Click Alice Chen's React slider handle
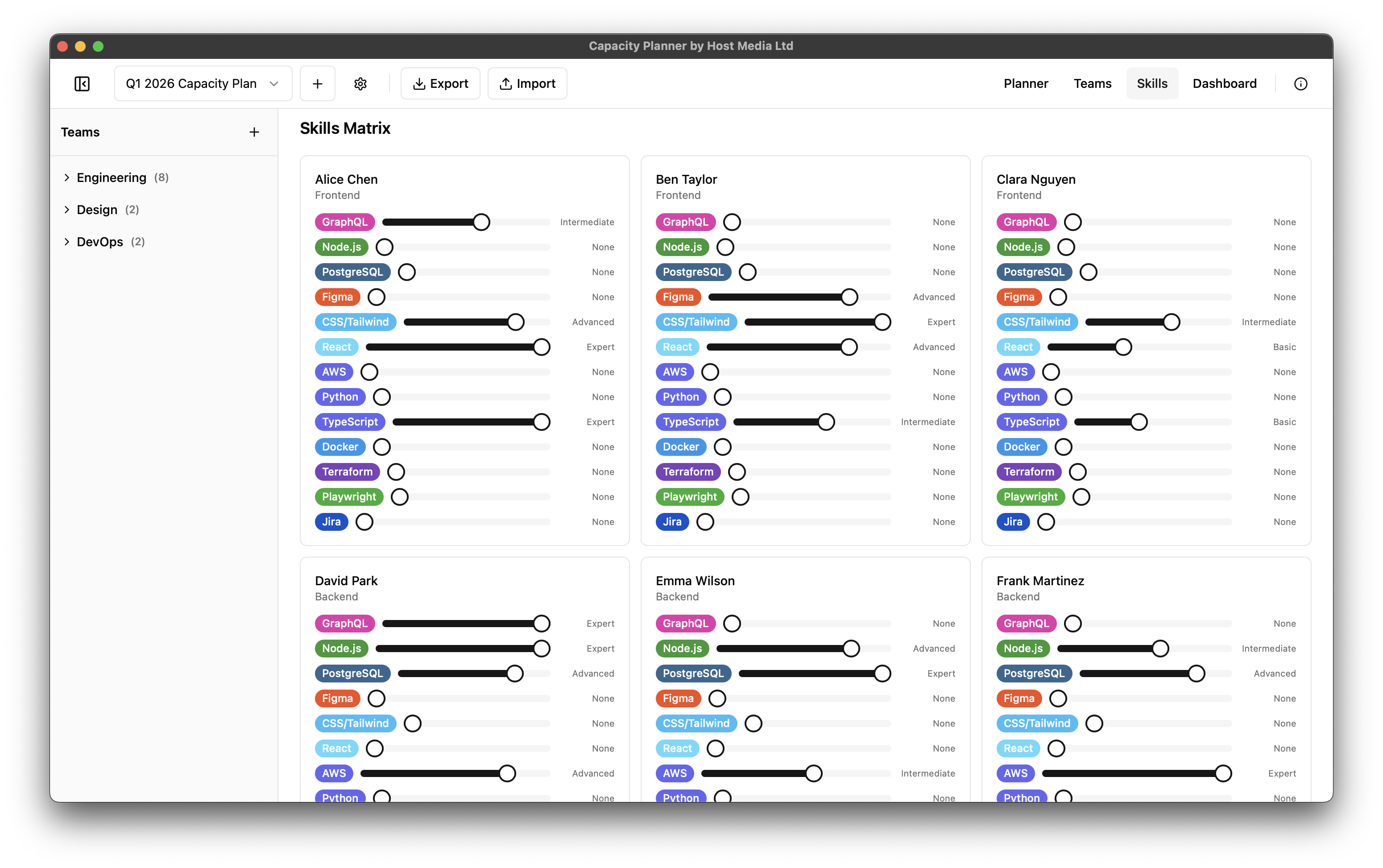1383x868 pixels. click(x=541, y=347)
